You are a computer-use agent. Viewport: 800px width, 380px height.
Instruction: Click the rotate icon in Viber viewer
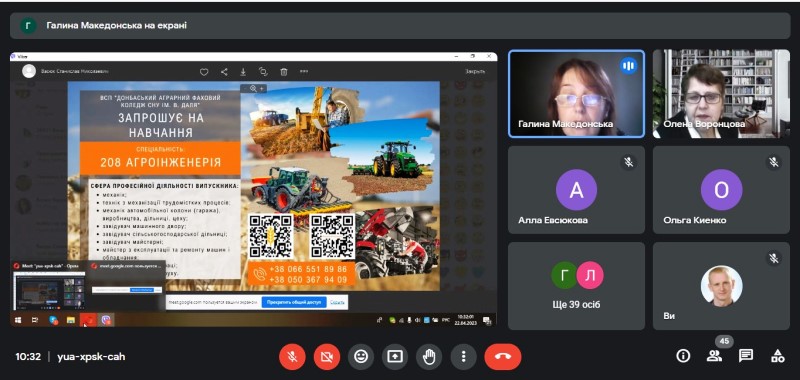point(263,72)
